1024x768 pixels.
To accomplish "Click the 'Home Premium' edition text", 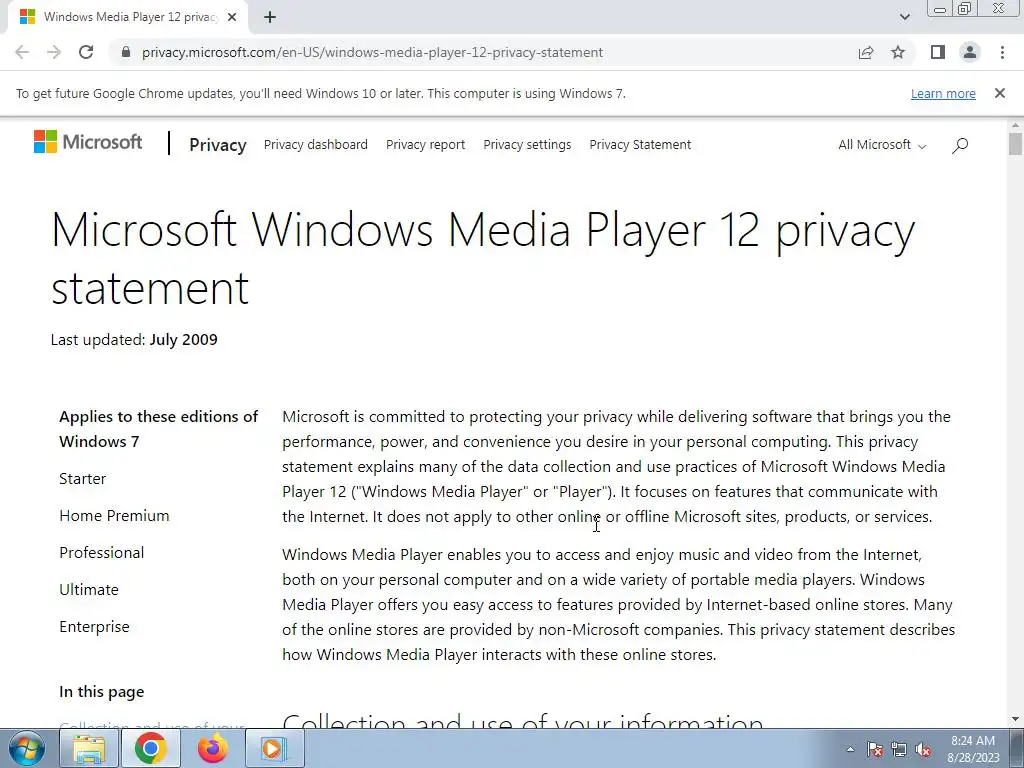I will tap(114, 516).
